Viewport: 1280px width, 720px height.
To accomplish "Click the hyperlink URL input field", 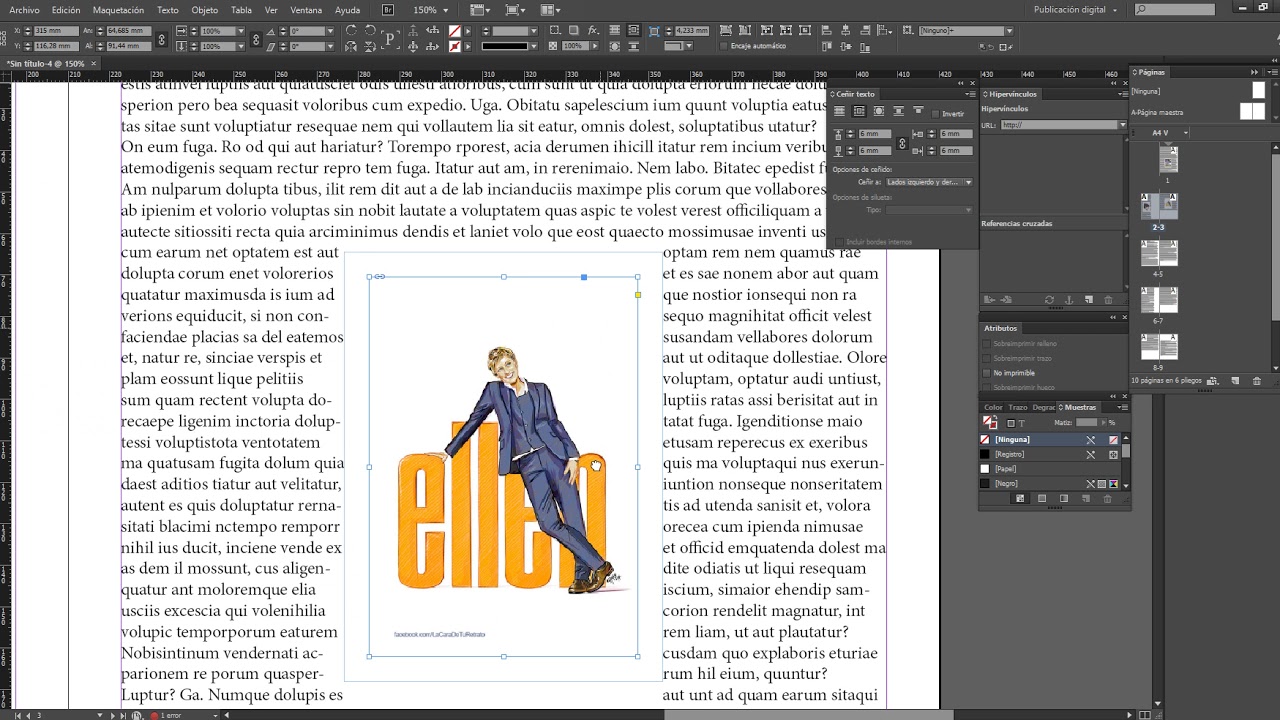I will pos(1060,125).
